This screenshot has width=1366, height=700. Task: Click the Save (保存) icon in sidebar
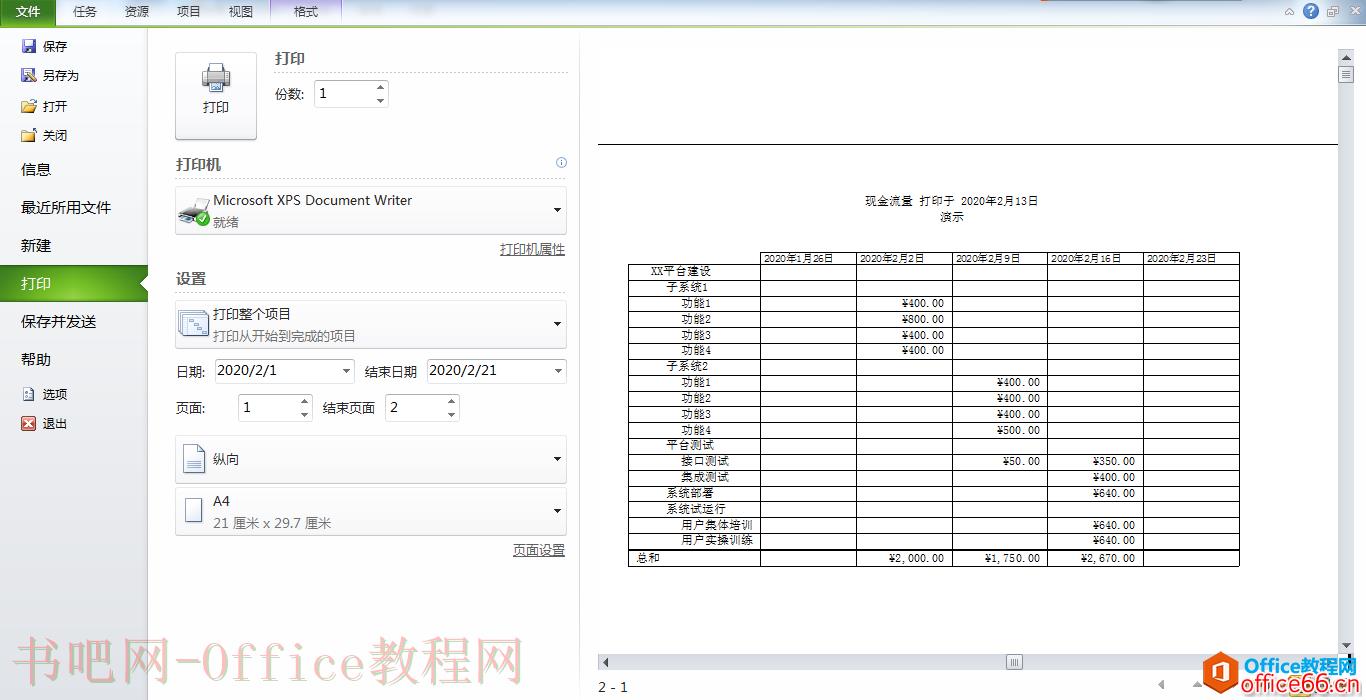pyautogui.click(x=29, y=46)
